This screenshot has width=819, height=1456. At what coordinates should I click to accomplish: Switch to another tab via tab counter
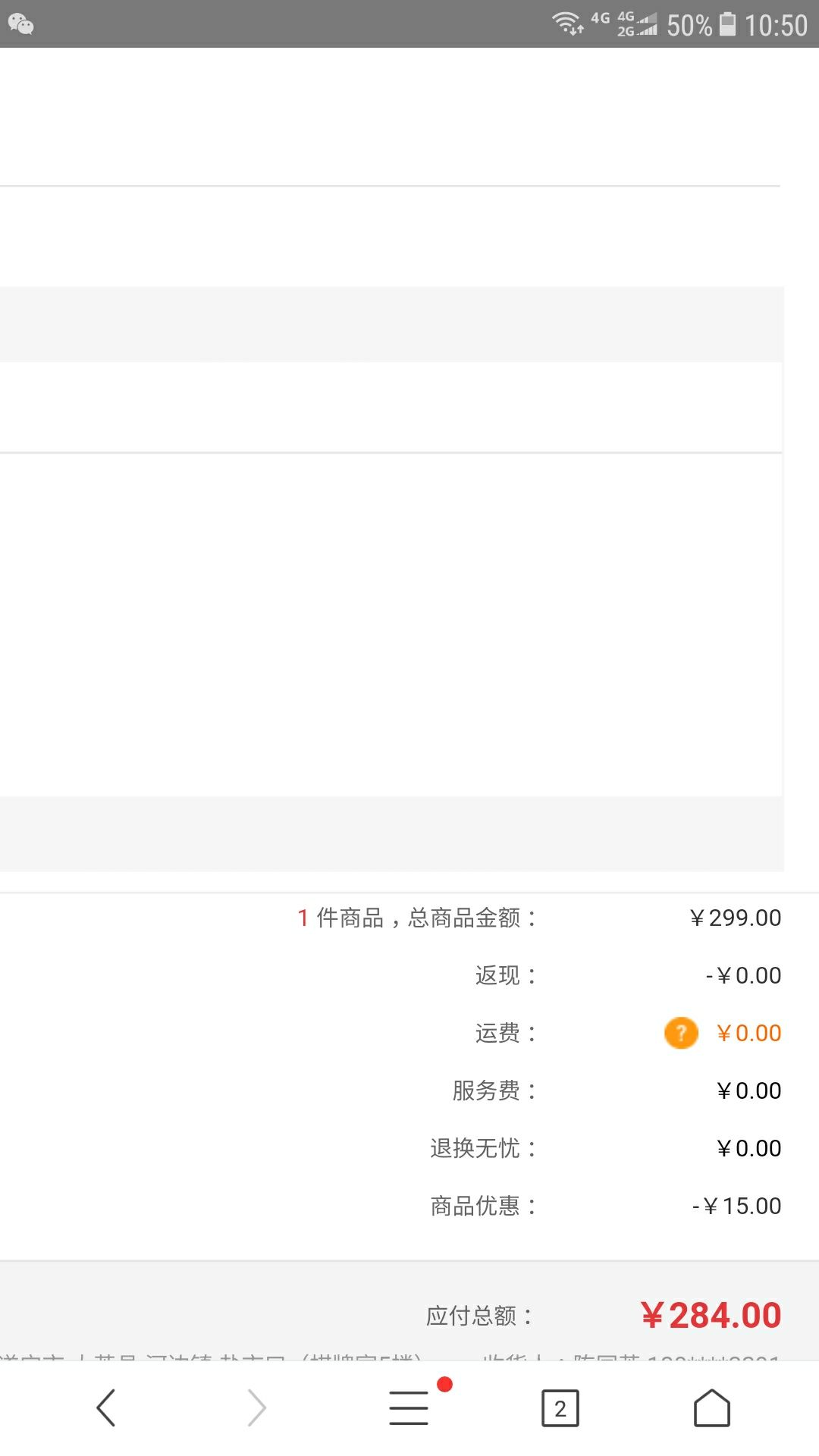pos(560,1407)
